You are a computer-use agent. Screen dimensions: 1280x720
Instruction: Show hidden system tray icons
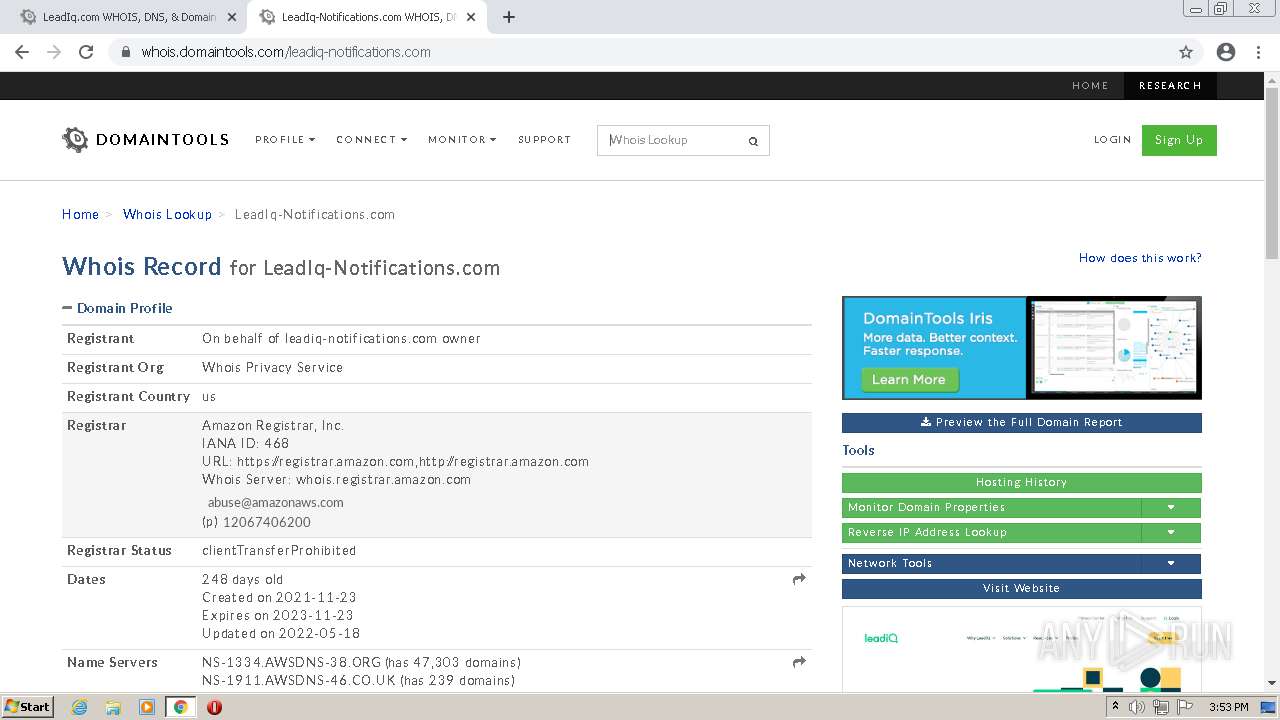point(1115,707)
